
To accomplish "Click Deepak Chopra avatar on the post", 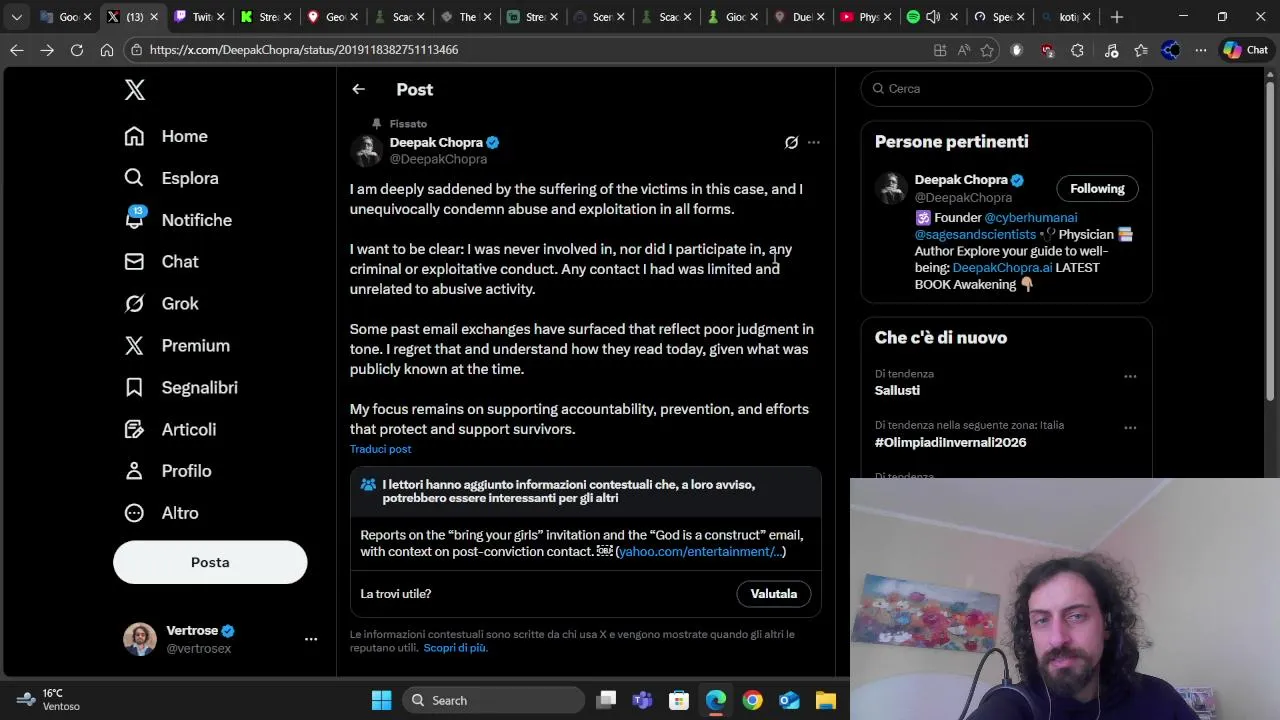I will tap(367, 150).
